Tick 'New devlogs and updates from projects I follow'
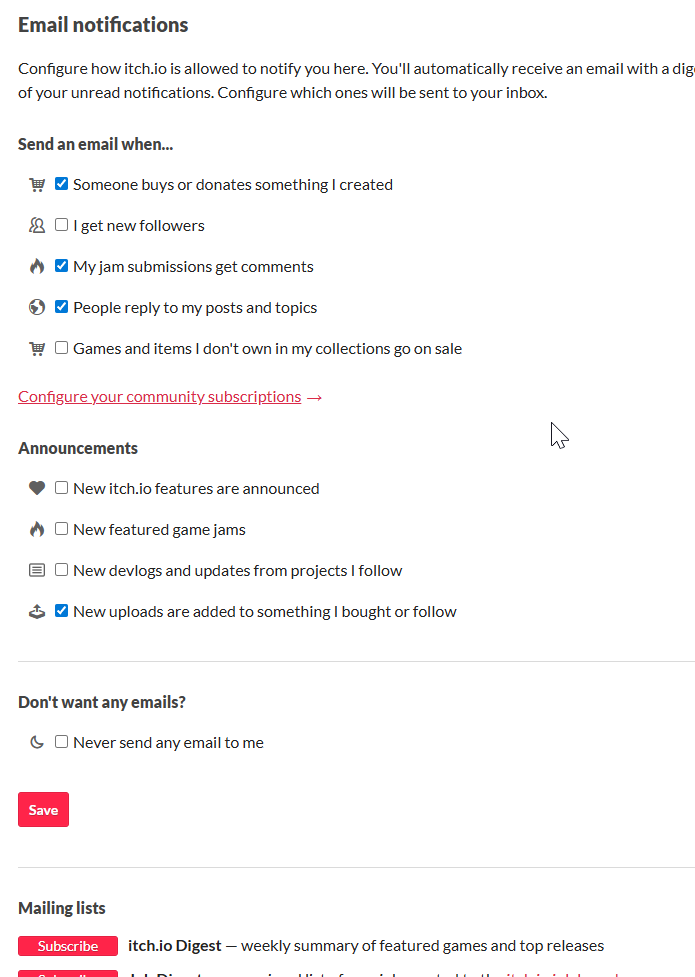Screen dimensions: 695x977 click(61, 570)
